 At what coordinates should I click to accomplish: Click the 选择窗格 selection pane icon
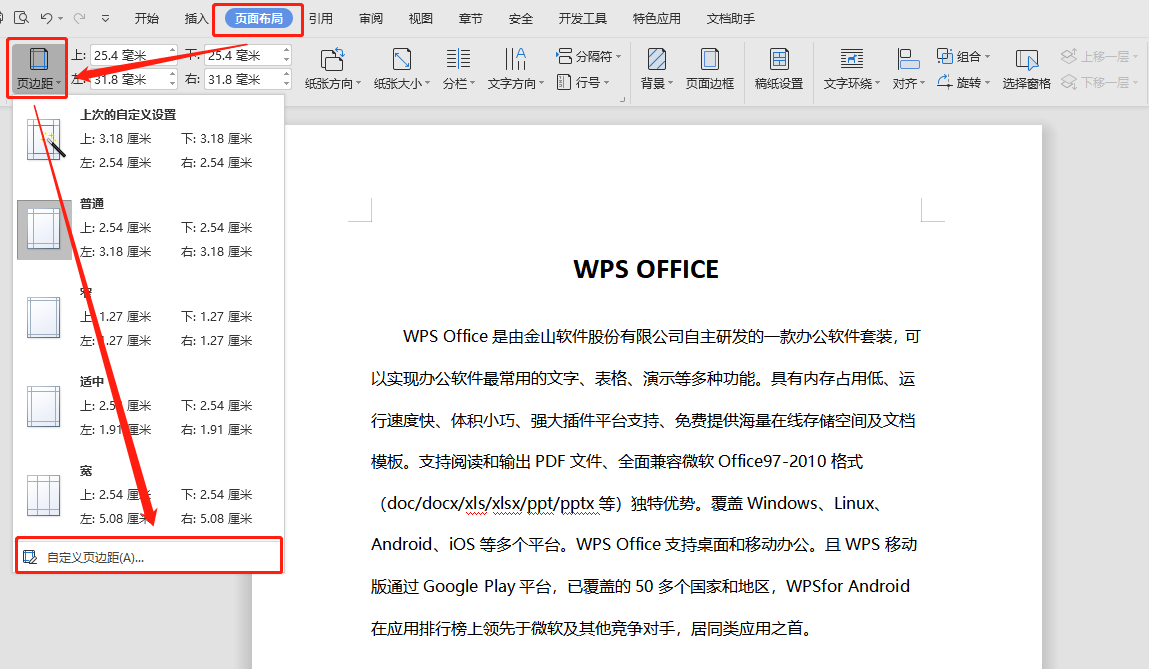[1026, 60]
